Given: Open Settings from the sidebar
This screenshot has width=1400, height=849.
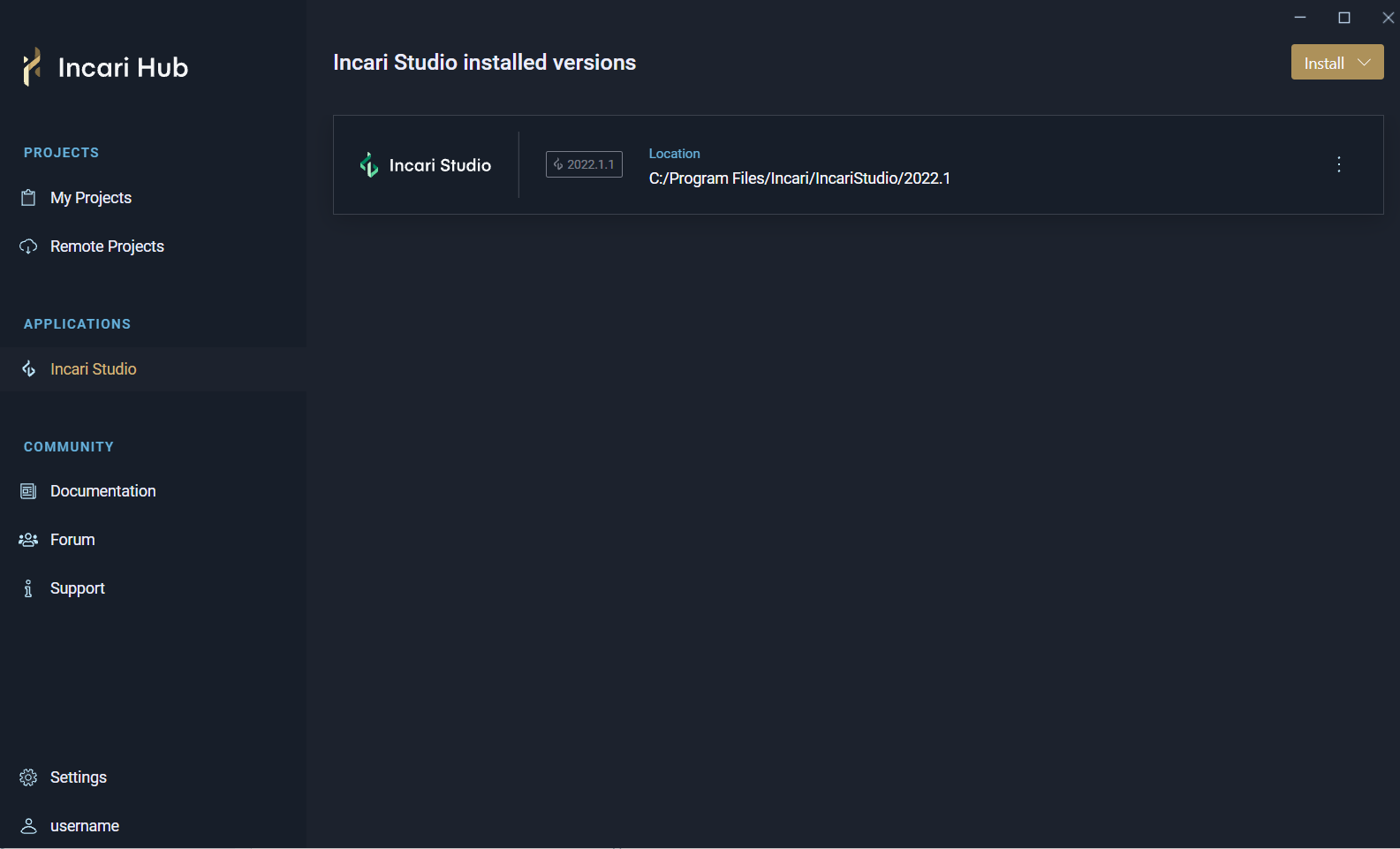Looking at the screenshot, I should coord(79,777).
